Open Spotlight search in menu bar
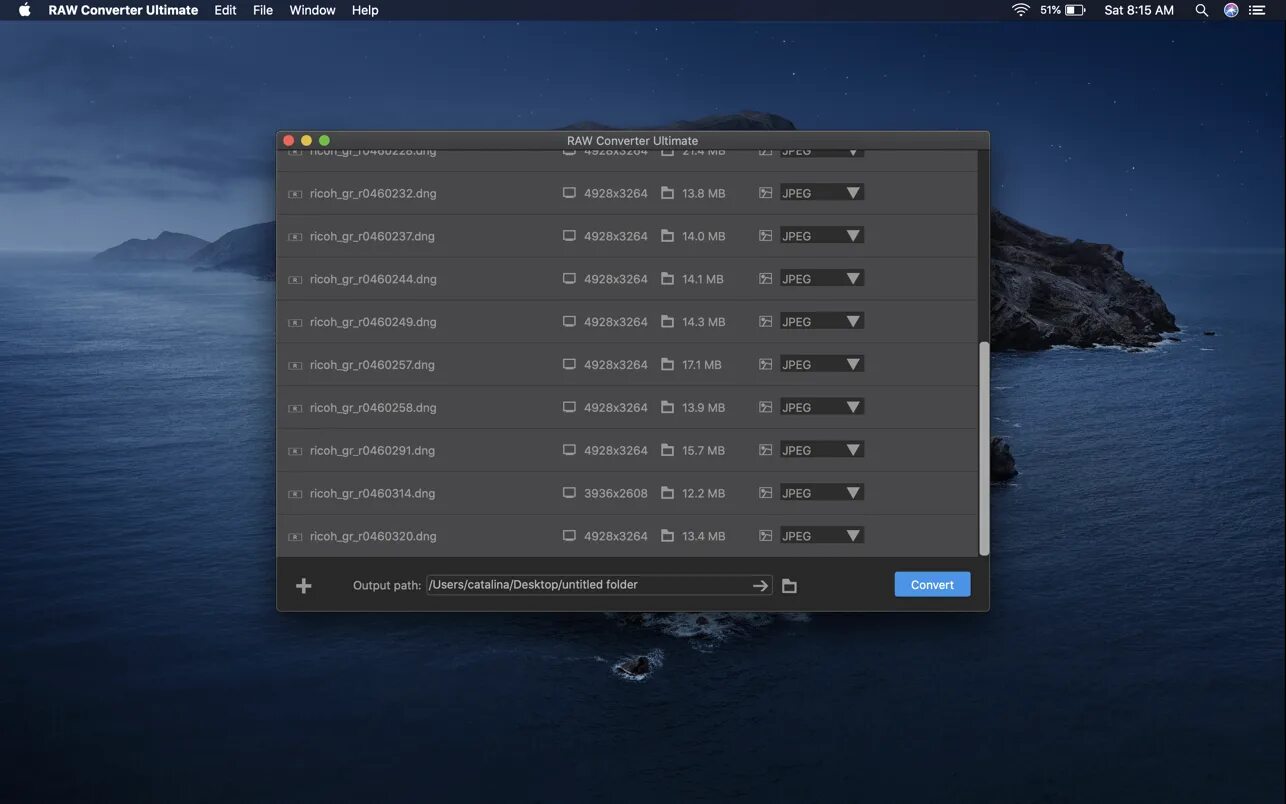 tap(1202, 10)
